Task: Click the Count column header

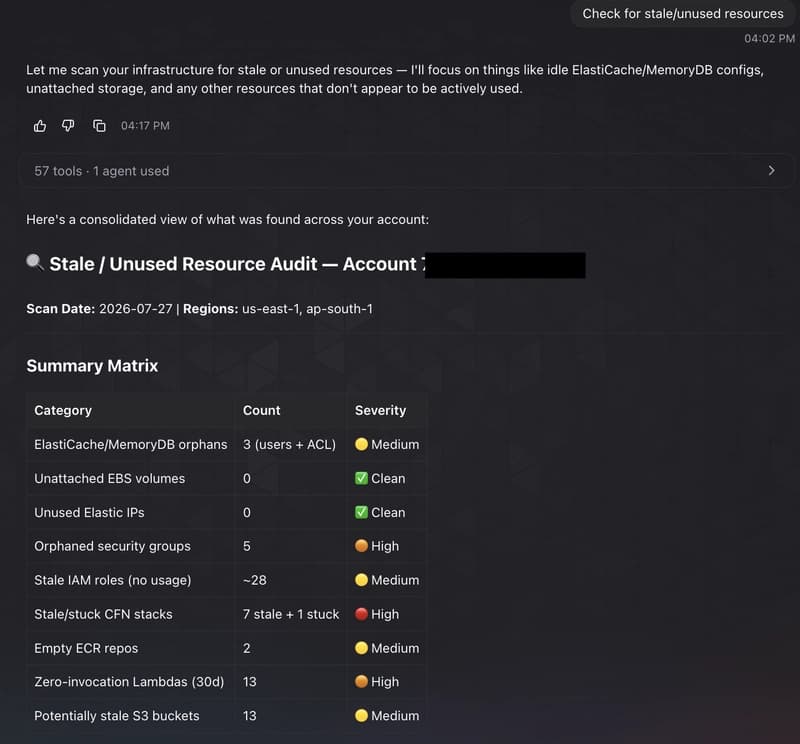Action: tap(262, 410)
